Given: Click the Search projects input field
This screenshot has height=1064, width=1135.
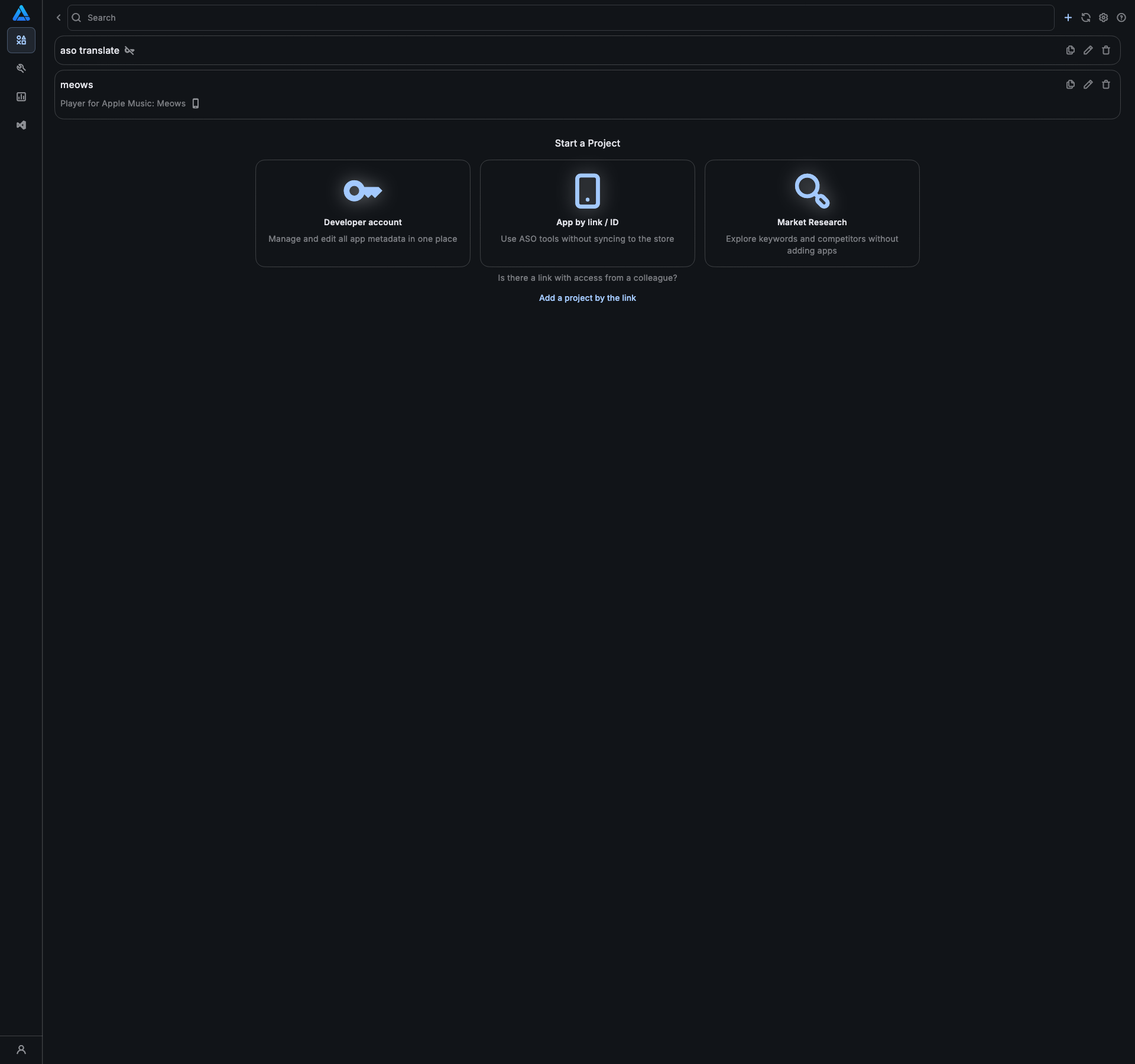Looking at the screenshot, I should coord(562,18).
